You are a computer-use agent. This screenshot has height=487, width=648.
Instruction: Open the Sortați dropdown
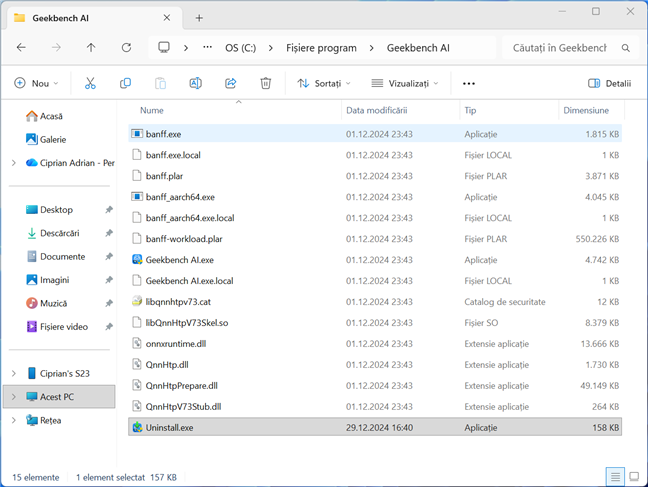coord(324,84)
